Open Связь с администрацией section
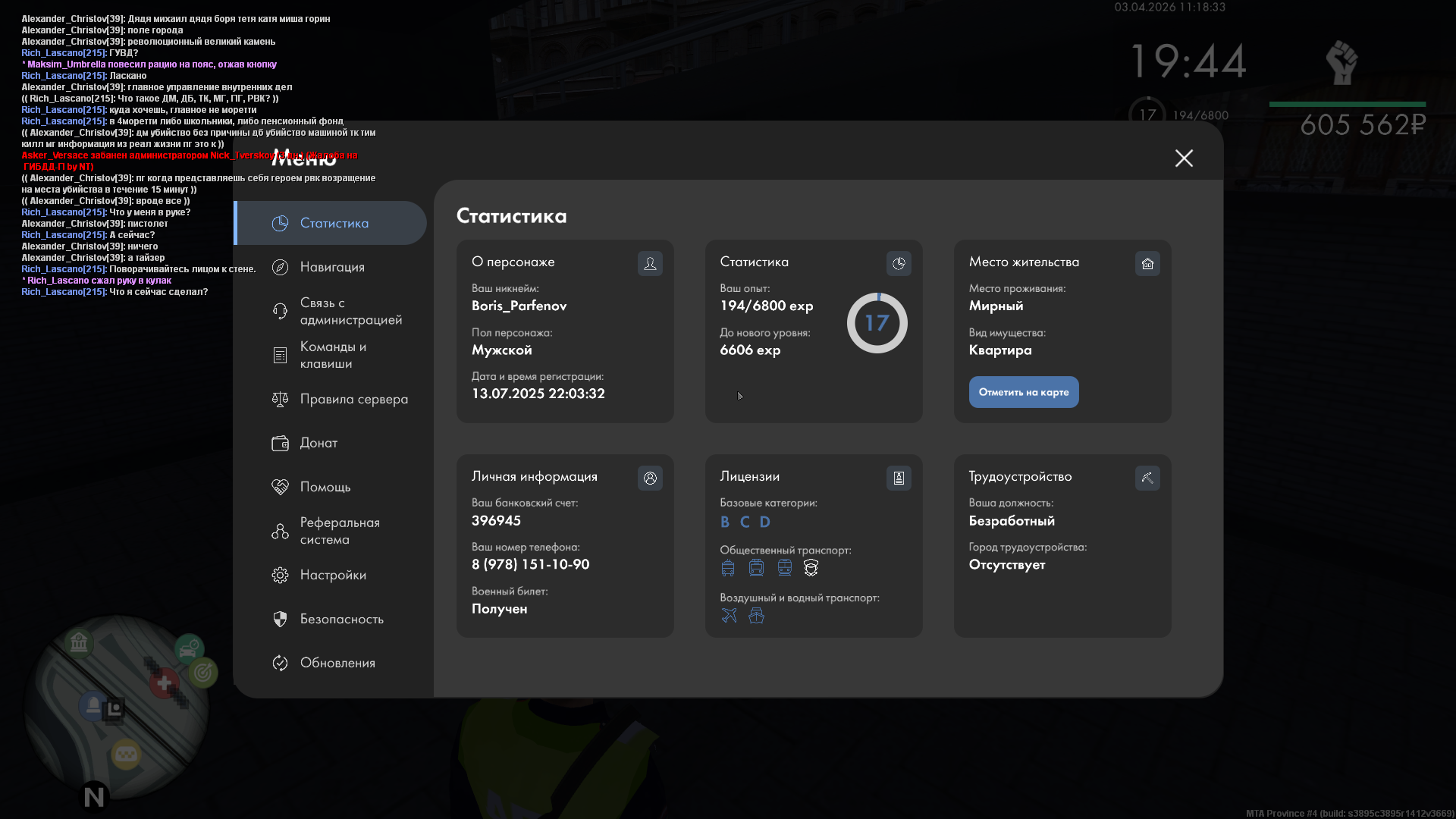Screen dimensions: 1456x819 tap(350, 311)
